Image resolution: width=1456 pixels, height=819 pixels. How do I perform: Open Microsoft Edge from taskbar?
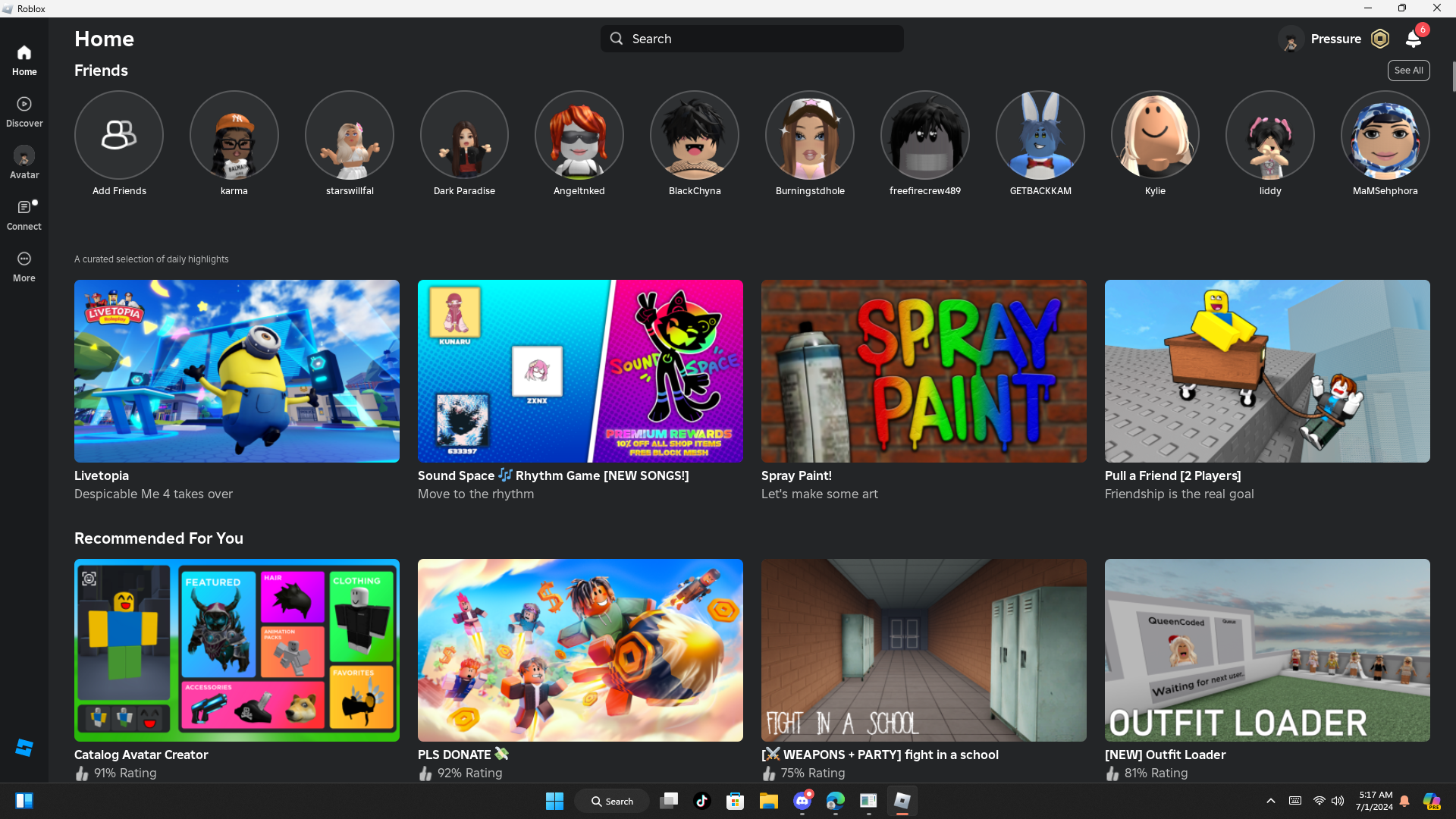[836, 801]
